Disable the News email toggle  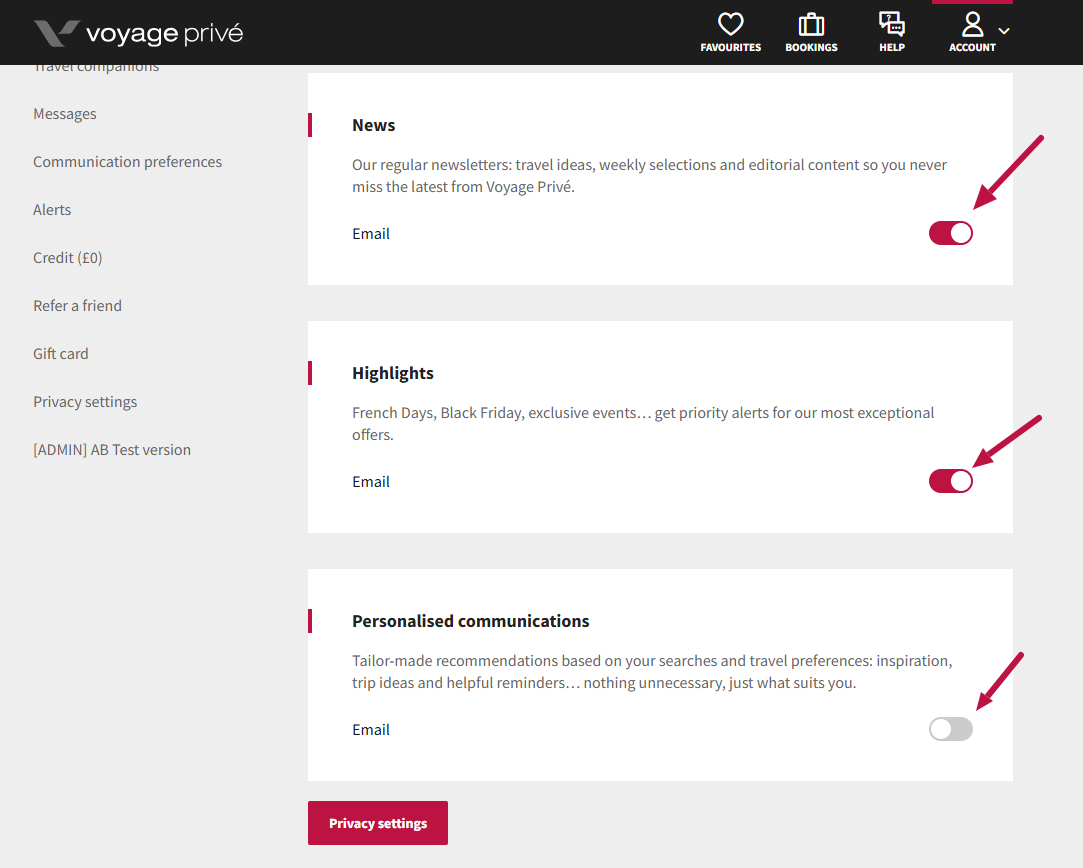tap(950, 233)
